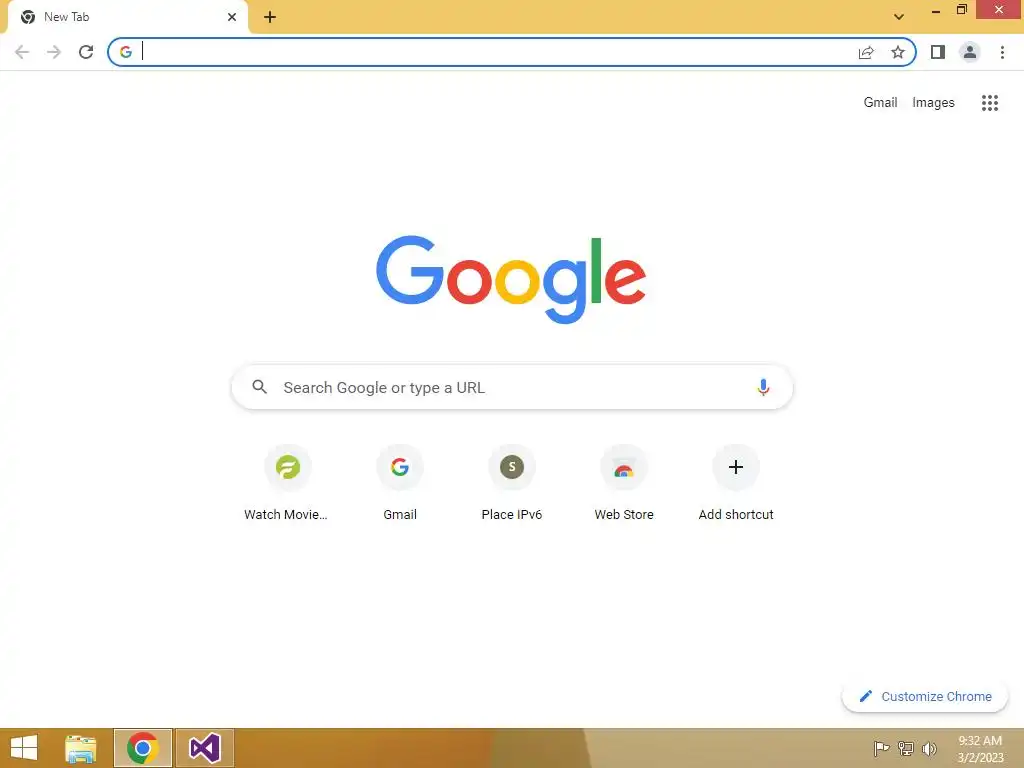Open the Gmail link at top right
The image size is (1024, 768).
880,103
